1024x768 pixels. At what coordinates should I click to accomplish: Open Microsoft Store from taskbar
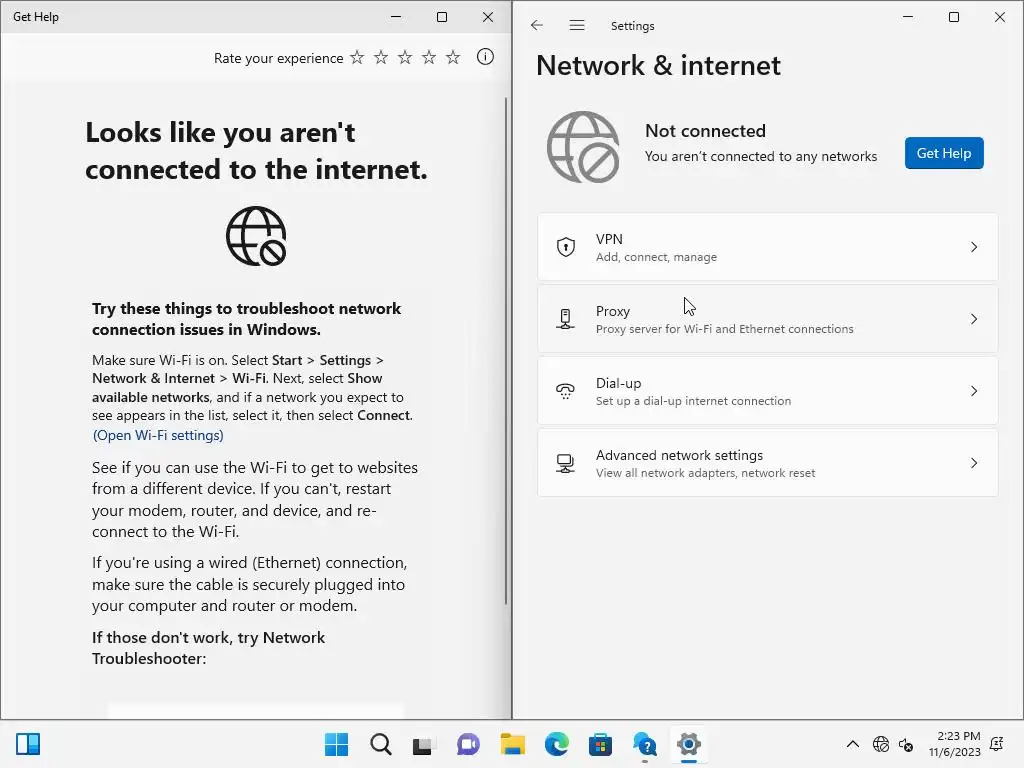[600, 744]
